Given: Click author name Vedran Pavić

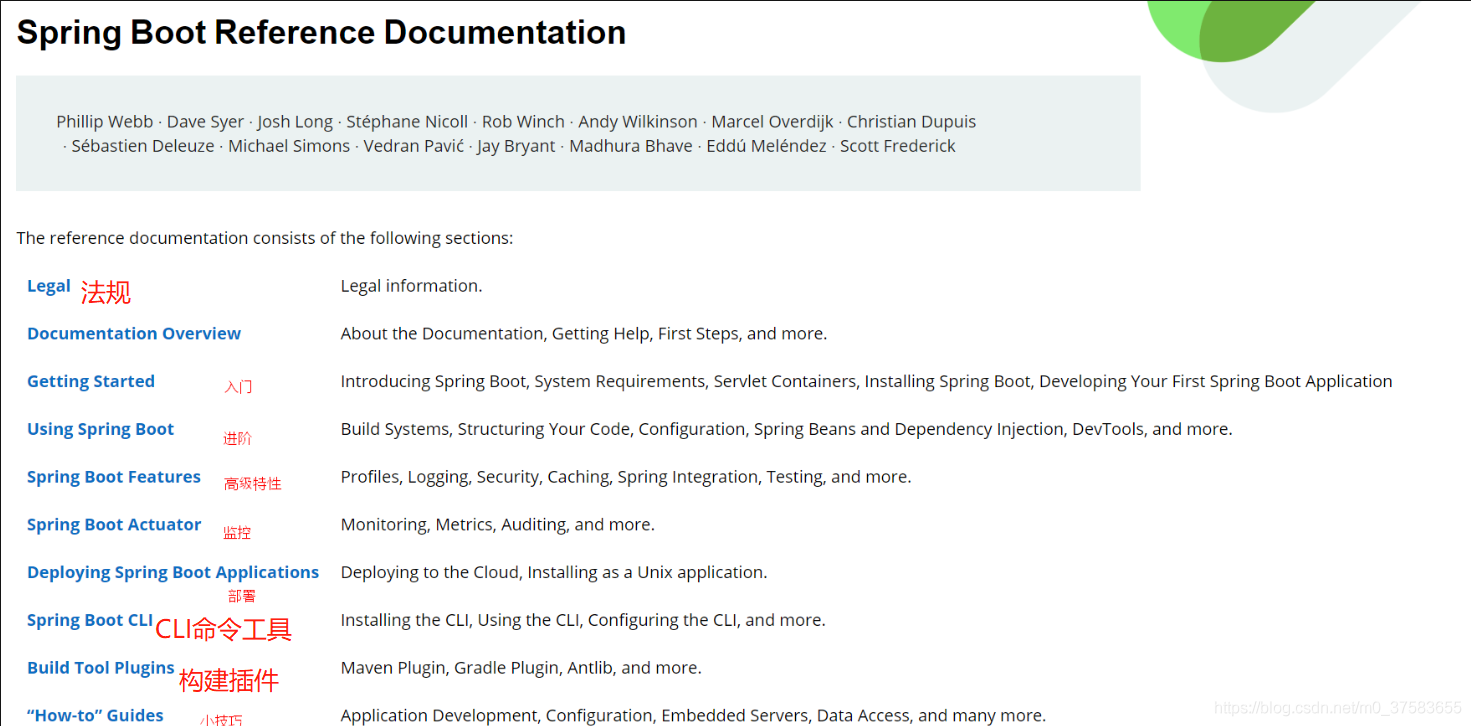Looking at the screenshot, I should 413,146.
